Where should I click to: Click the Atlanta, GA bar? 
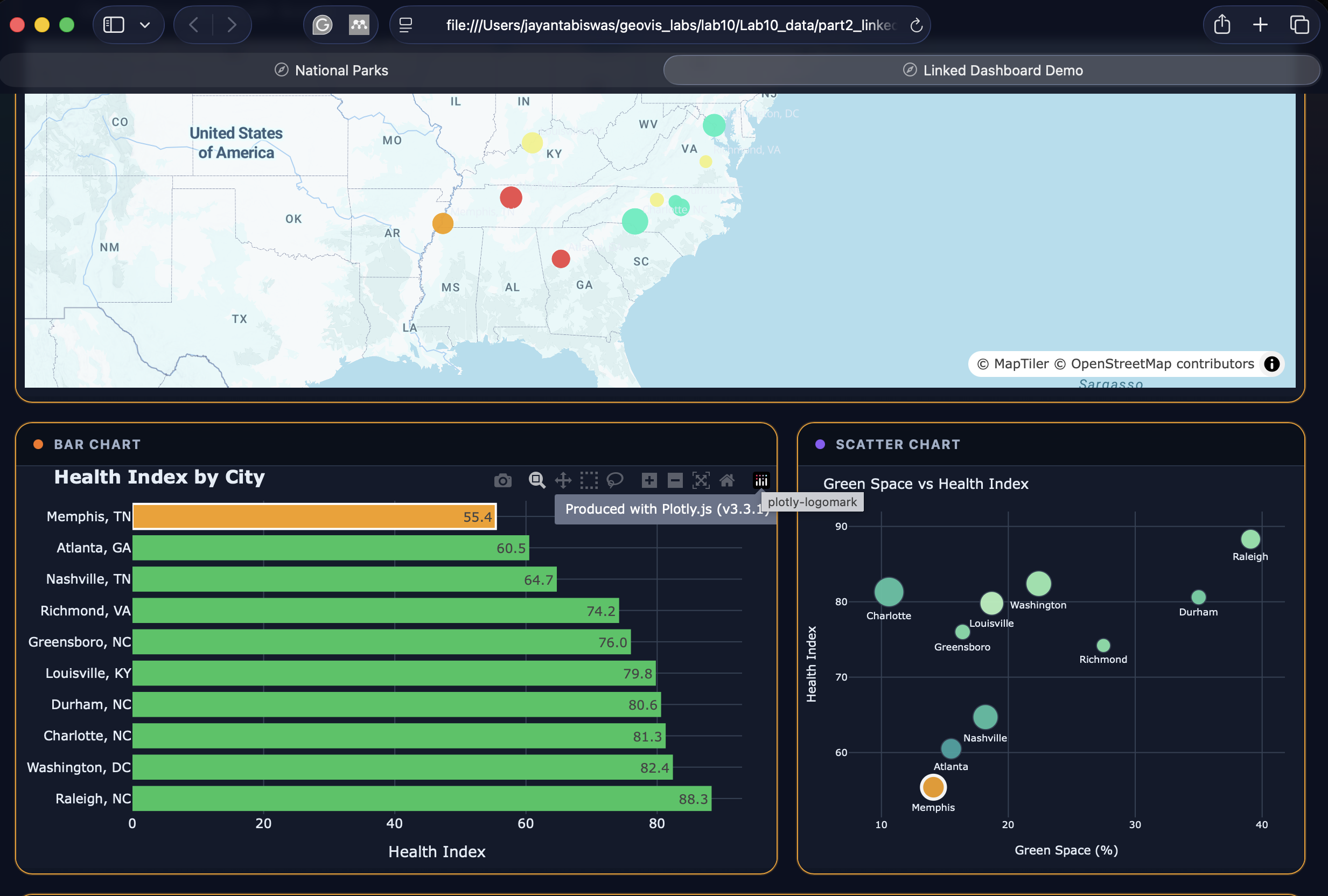[x=331, y=548]
